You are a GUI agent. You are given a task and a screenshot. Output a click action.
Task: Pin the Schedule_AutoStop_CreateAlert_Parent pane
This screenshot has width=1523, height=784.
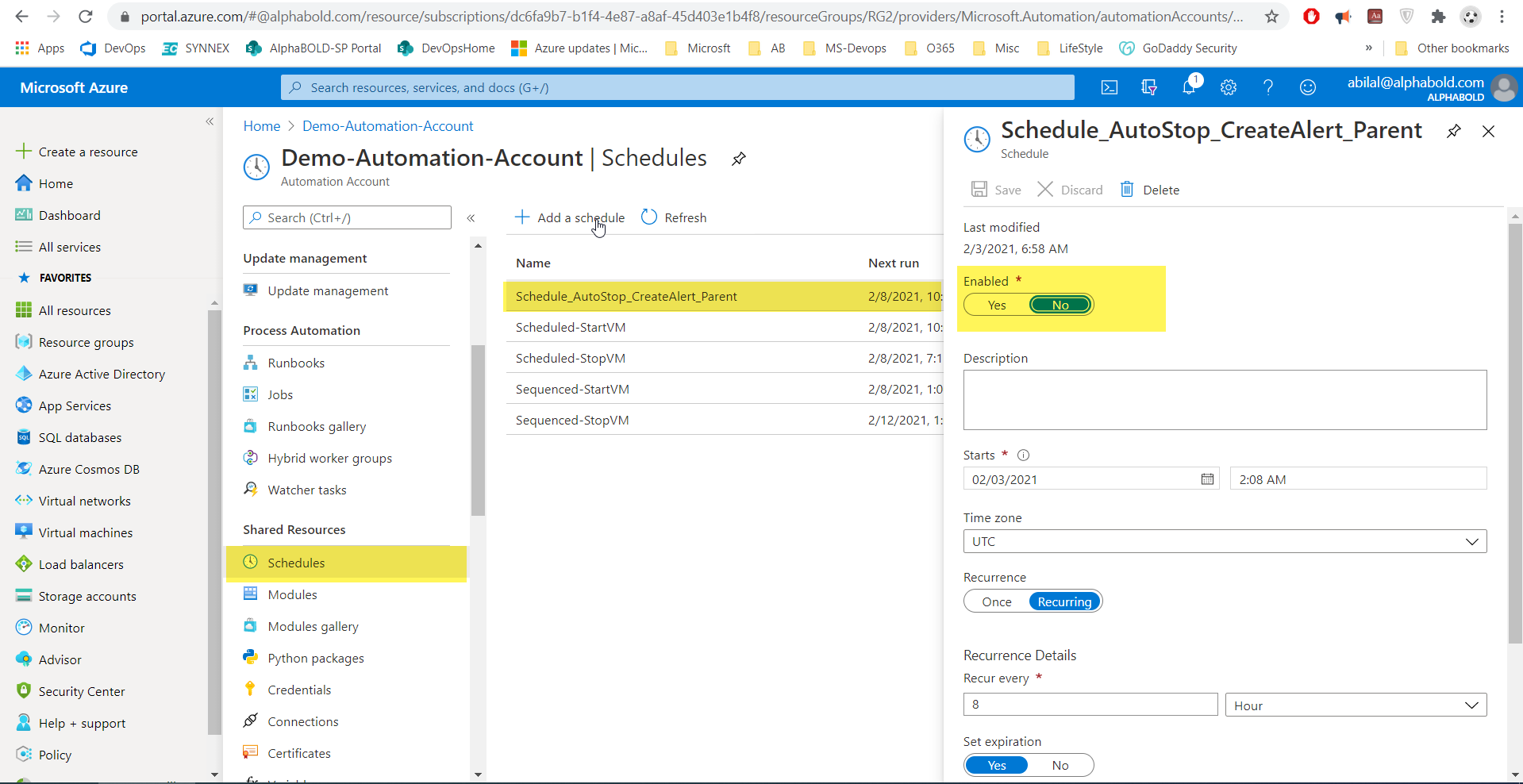(x=1454, y=131)
